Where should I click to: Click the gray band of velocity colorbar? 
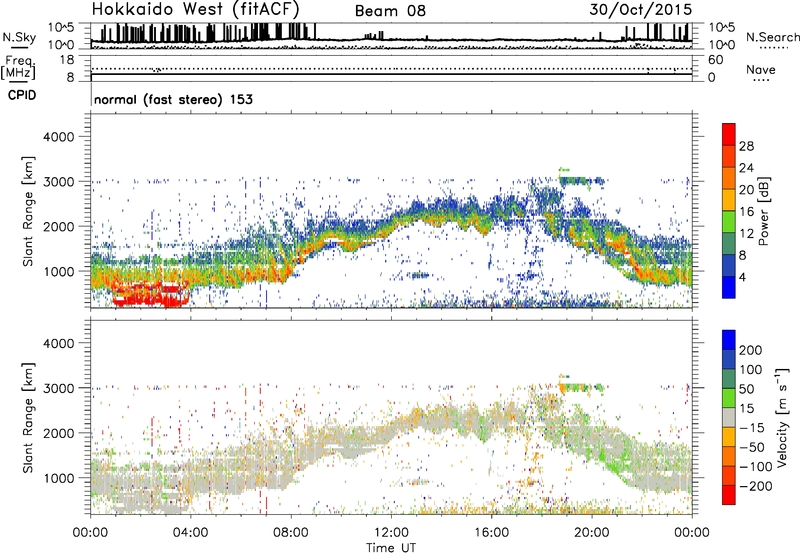coord(729,417)
